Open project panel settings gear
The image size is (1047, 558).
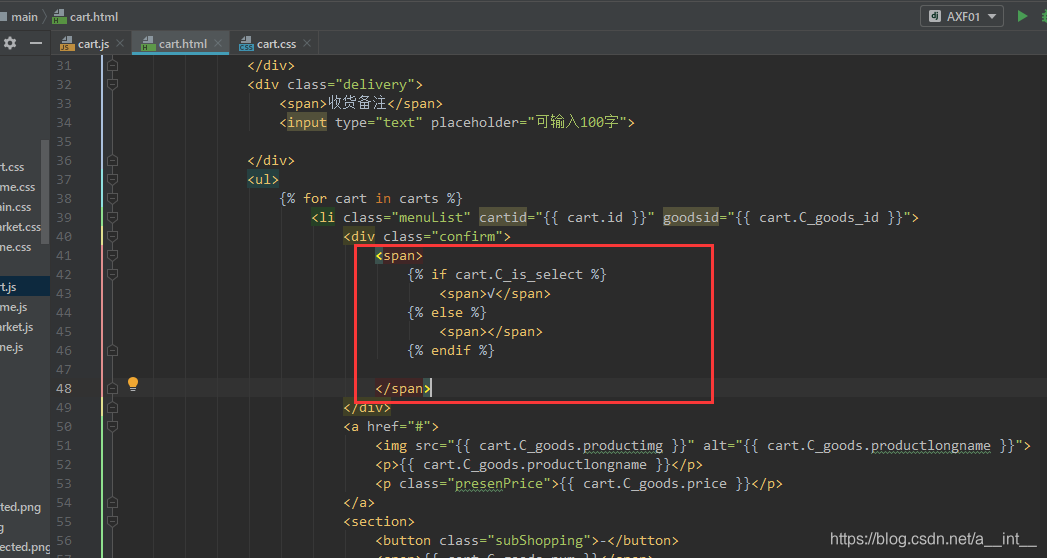pos(9,43)
